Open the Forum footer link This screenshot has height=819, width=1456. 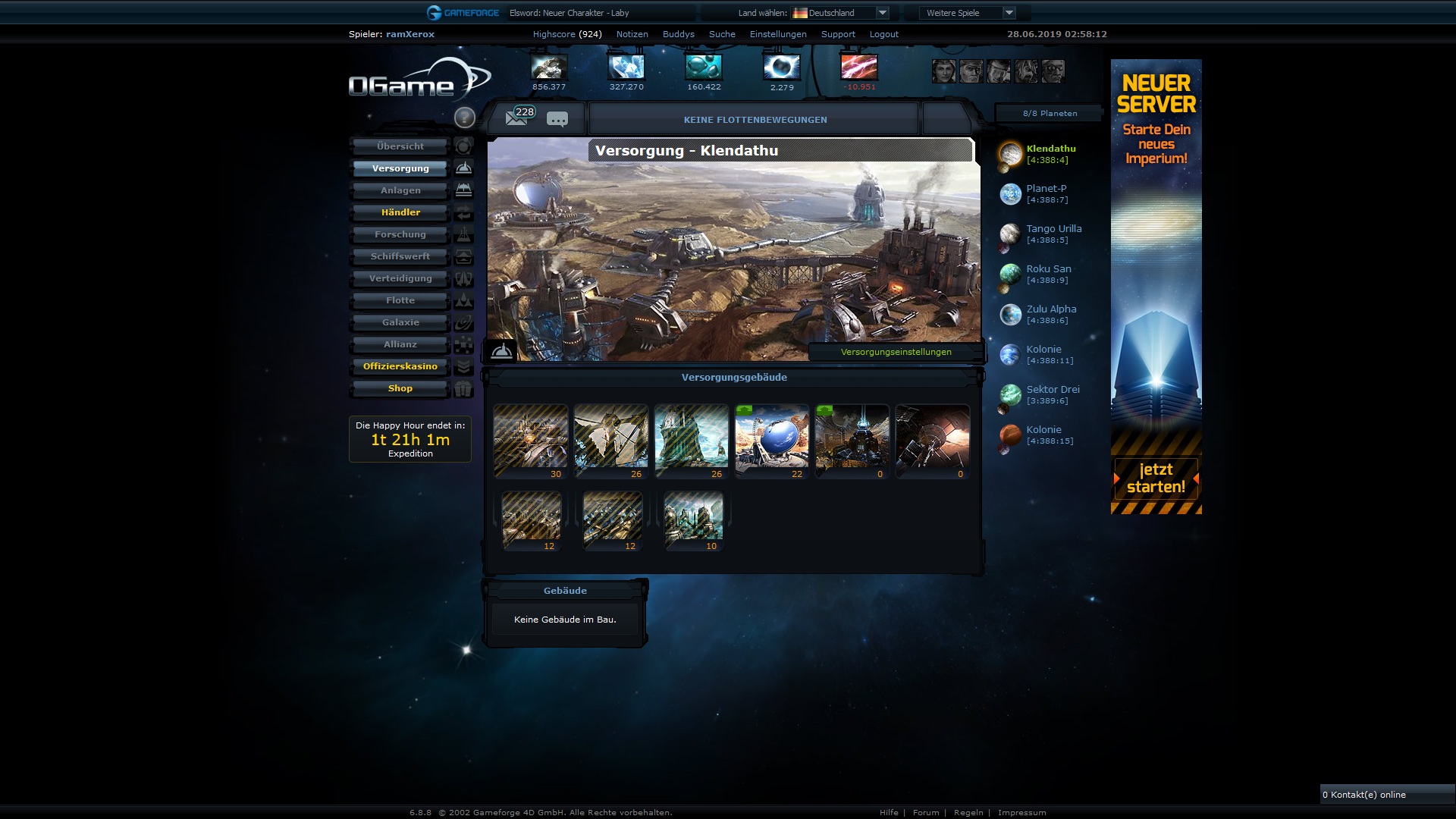point(926,812)
